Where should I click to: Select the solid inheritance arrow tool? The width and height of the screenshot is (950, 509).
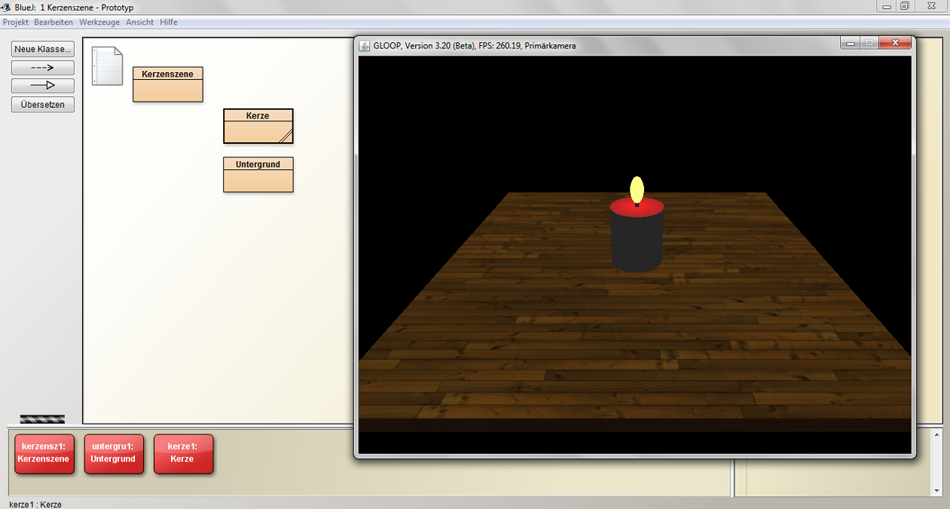tap(43, 86)
